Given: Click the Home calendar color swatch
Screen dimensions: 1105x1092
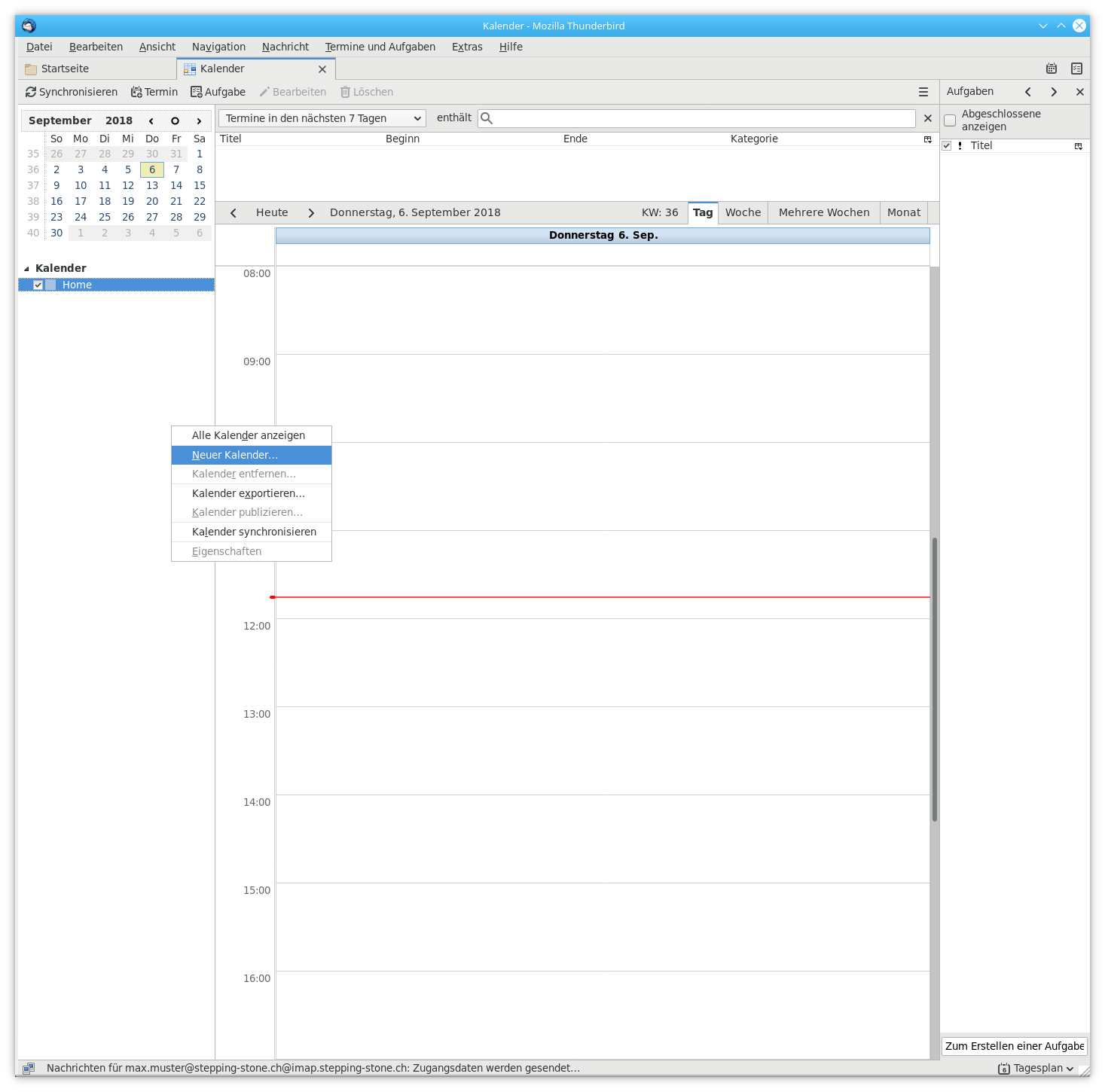Looking at the screenshot, I should [x=50, y=285].
